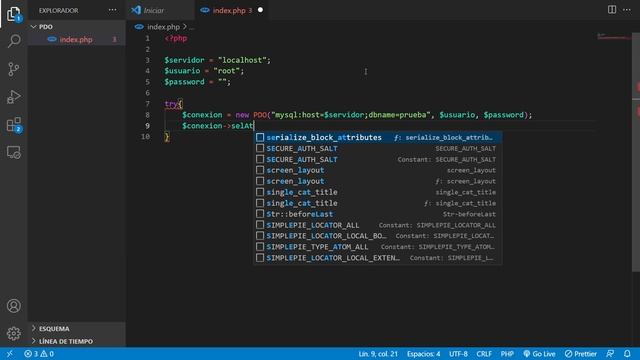
Task: Change indentation via Espacios: 4
Action: (423, 353)
